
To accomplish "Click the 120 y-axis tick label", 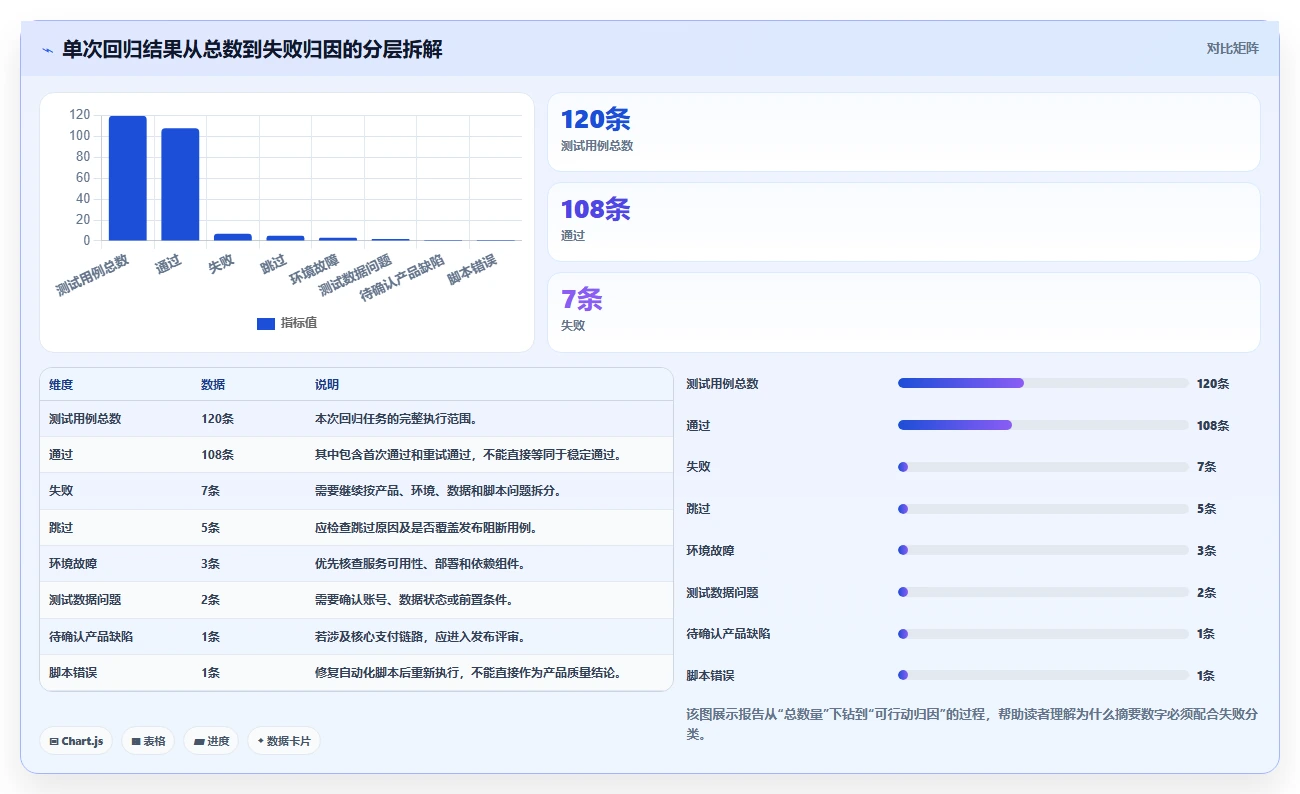I will [80, 115].
